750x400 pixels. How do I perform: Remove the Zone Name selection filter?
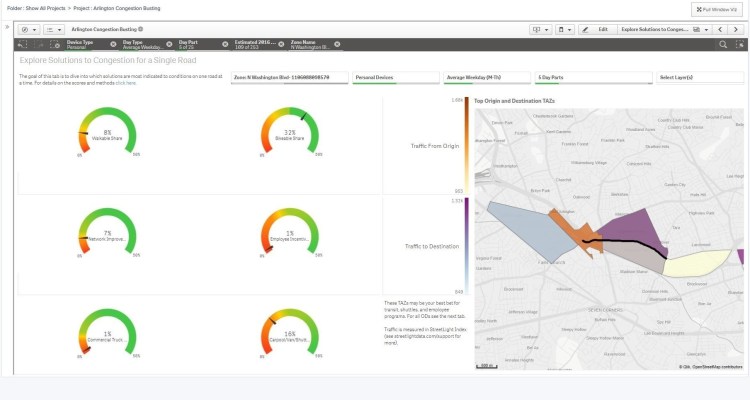pos(336,45)
